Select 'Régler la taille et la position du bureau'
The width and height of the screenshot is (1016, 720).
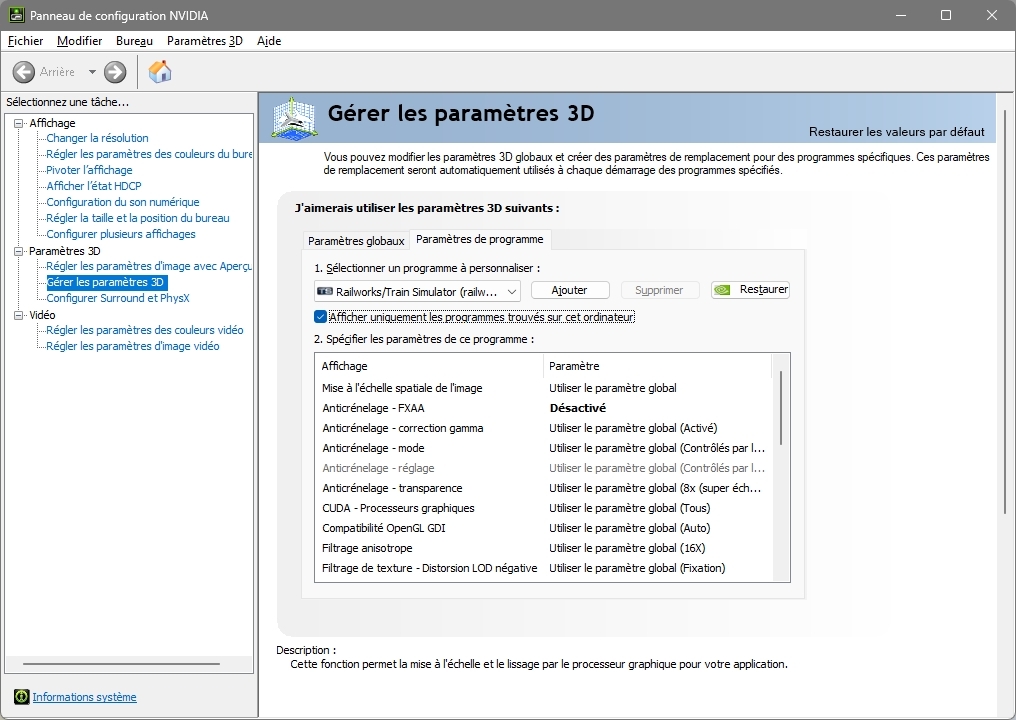click(138, 218)
